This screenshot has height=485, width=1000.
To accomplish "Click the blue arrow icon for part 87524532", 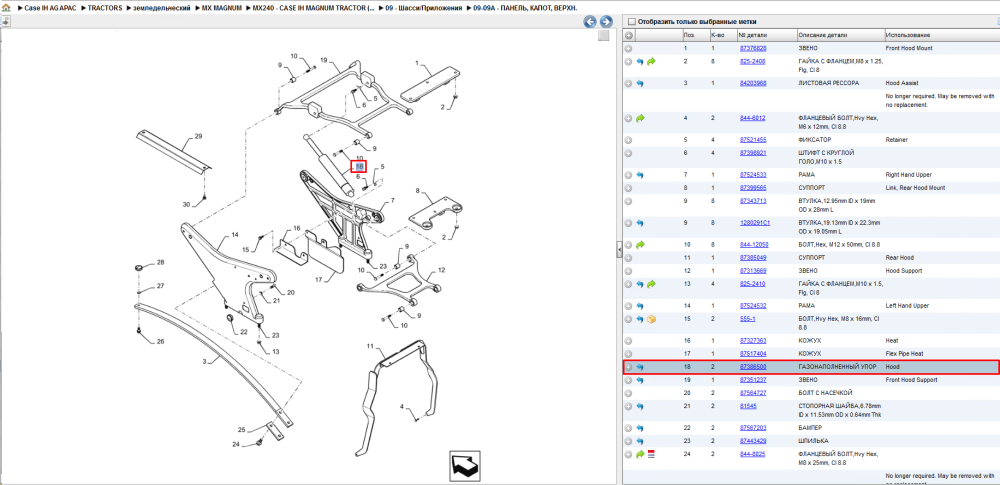I will pyautogui.click(x=640, y=306).
